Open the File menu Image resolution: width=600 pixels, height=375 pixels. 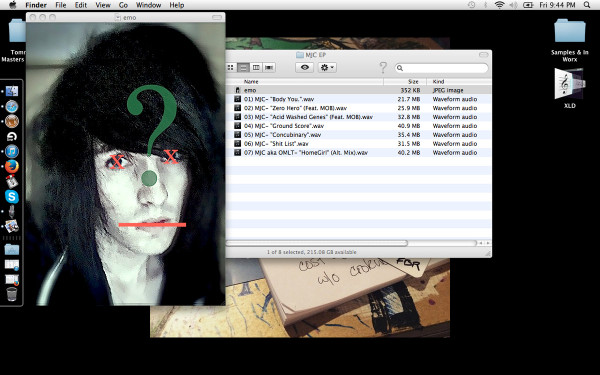pos(60,5)
